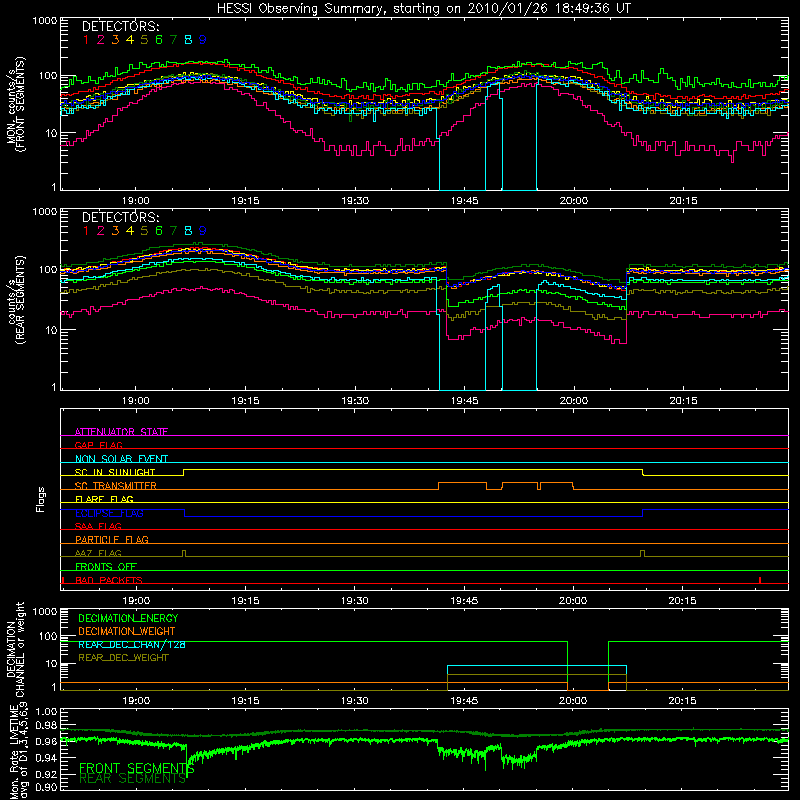
Task: Click FRONT SEGMENTS livetime legend
Action: [137, 768]
